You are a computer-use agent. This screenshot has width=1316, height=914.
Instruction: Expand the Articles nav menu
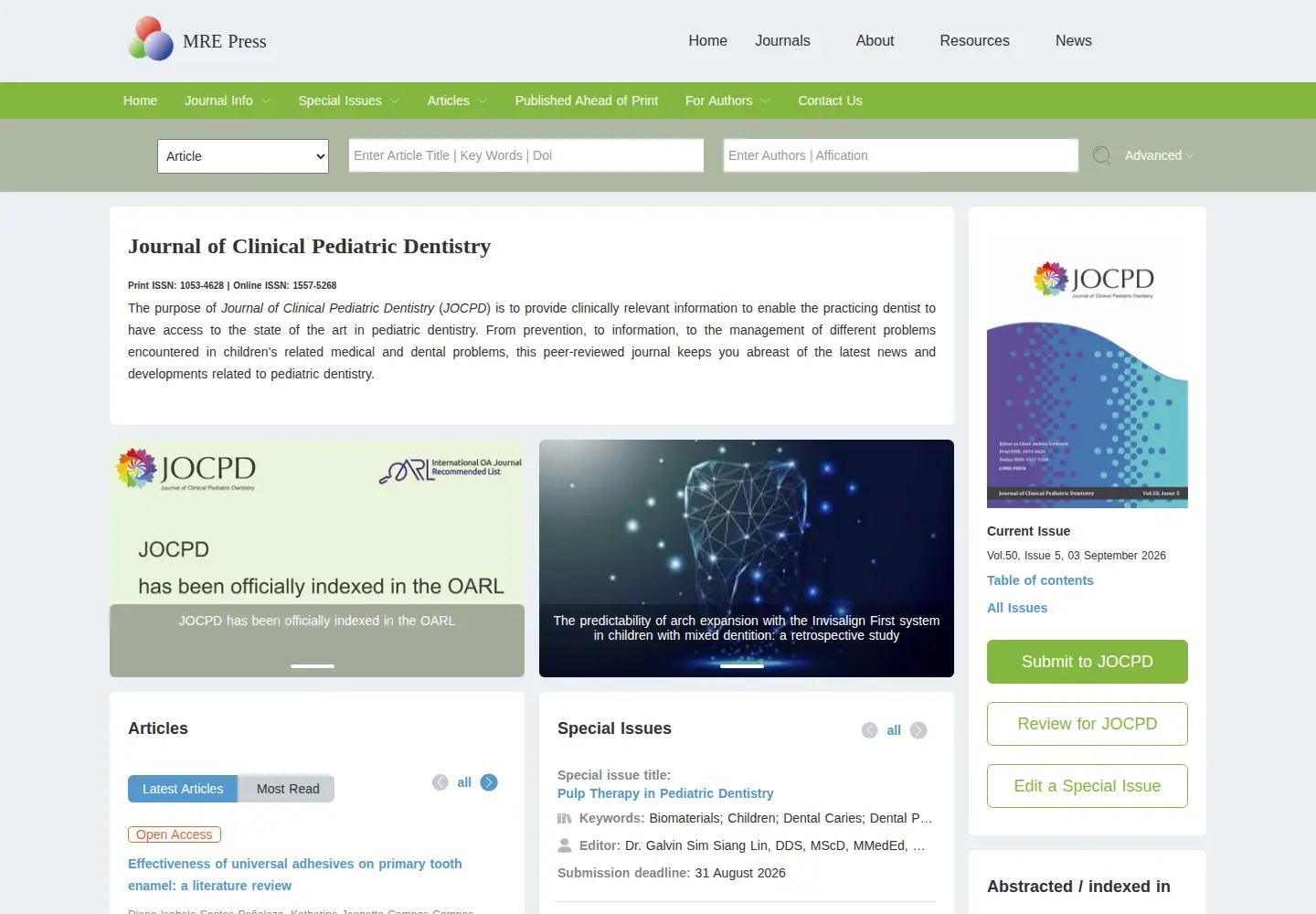(457, 101)
